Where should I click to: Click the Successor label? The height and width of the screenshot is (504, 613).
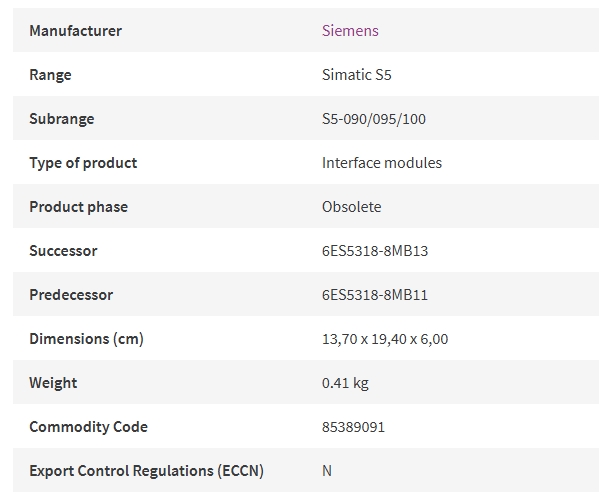click(63, 251)
